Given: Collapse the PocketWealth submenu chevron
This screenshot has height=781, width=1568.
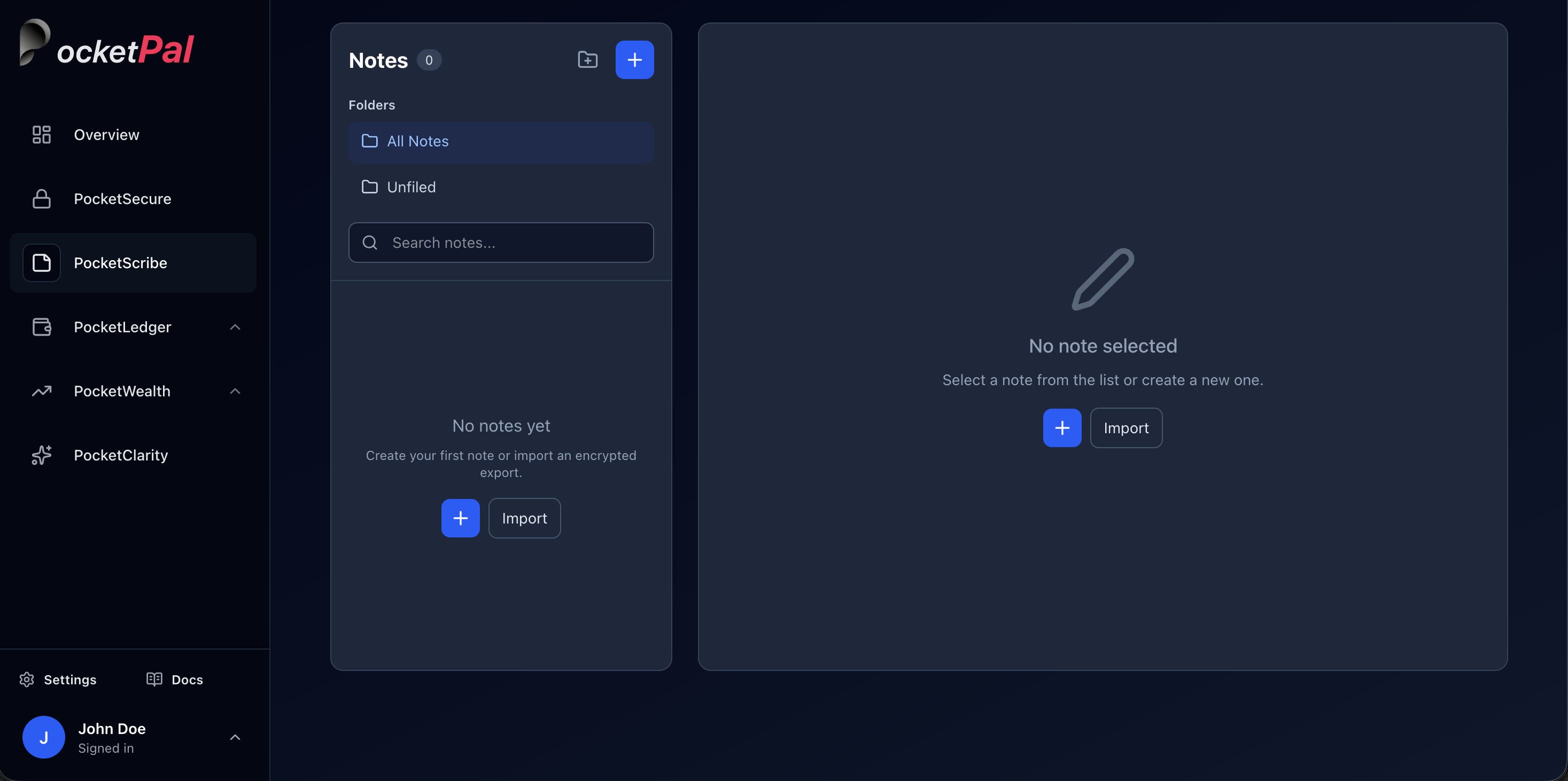Looking at the screenshot, I should click(x=235, y=391).
